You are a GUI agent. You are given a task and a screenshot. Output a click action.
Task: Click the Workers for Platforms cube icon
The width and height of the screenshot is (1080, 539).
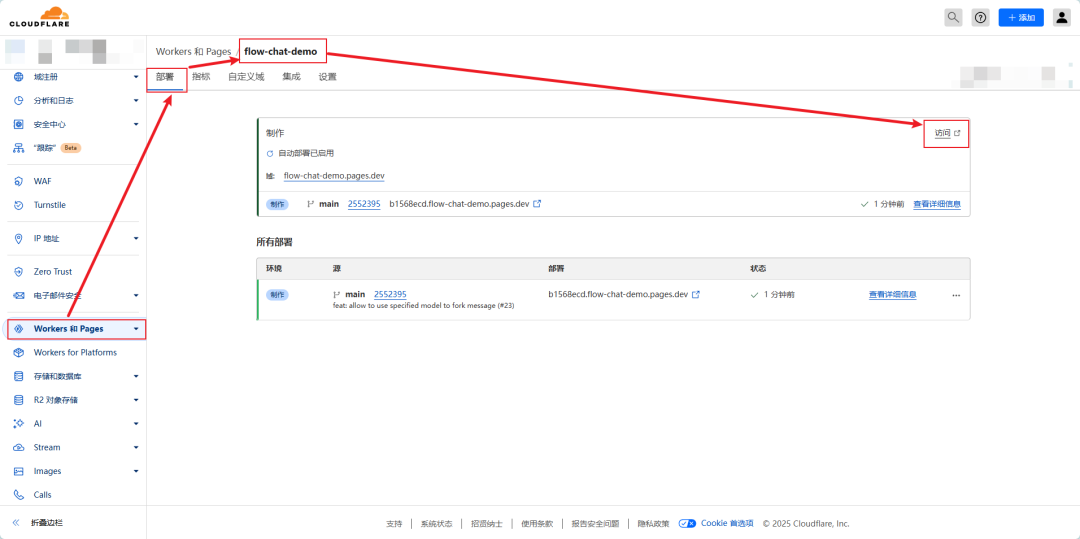click(19, 352)
